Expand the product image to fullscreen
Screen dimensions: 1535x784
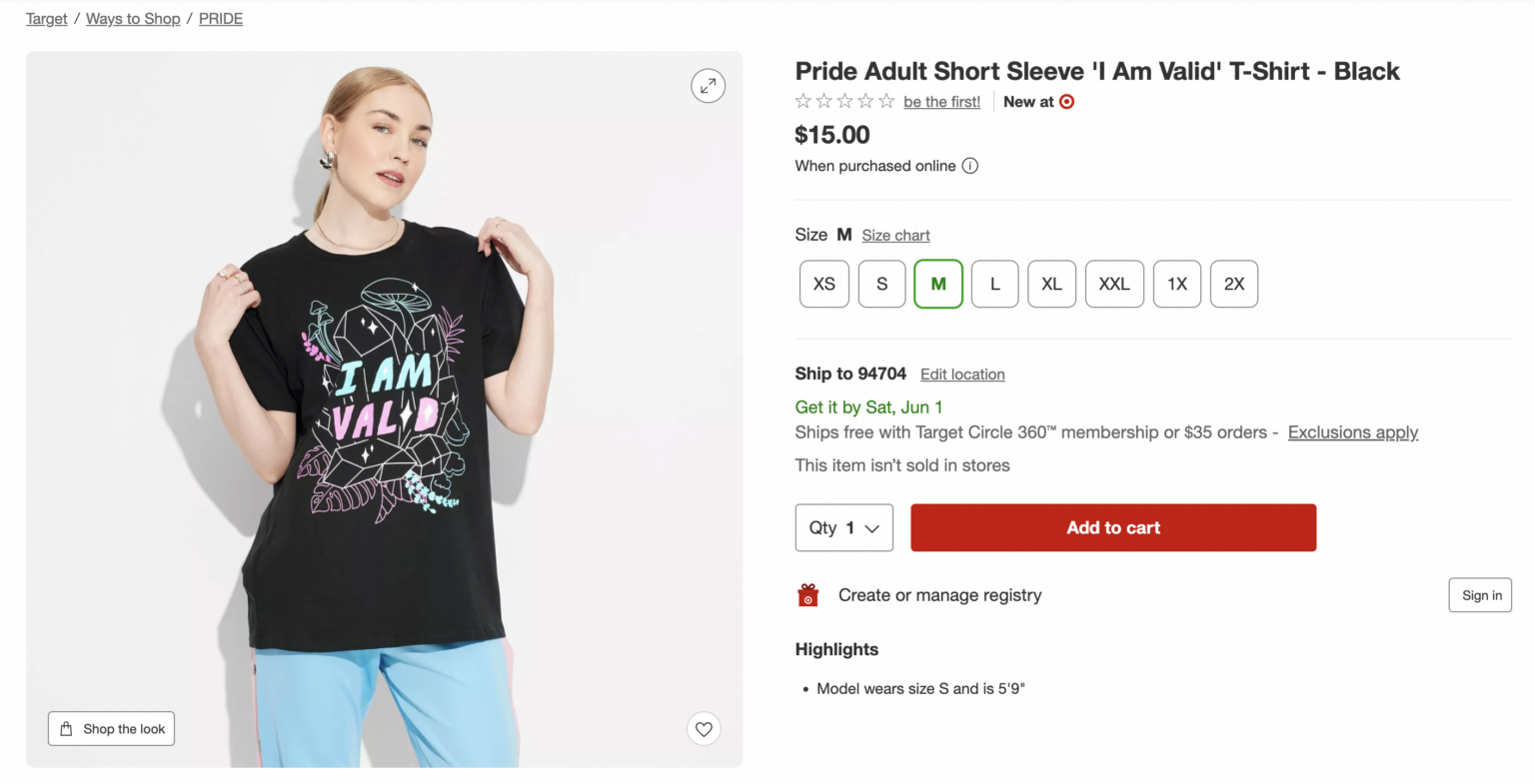point(708,86)
